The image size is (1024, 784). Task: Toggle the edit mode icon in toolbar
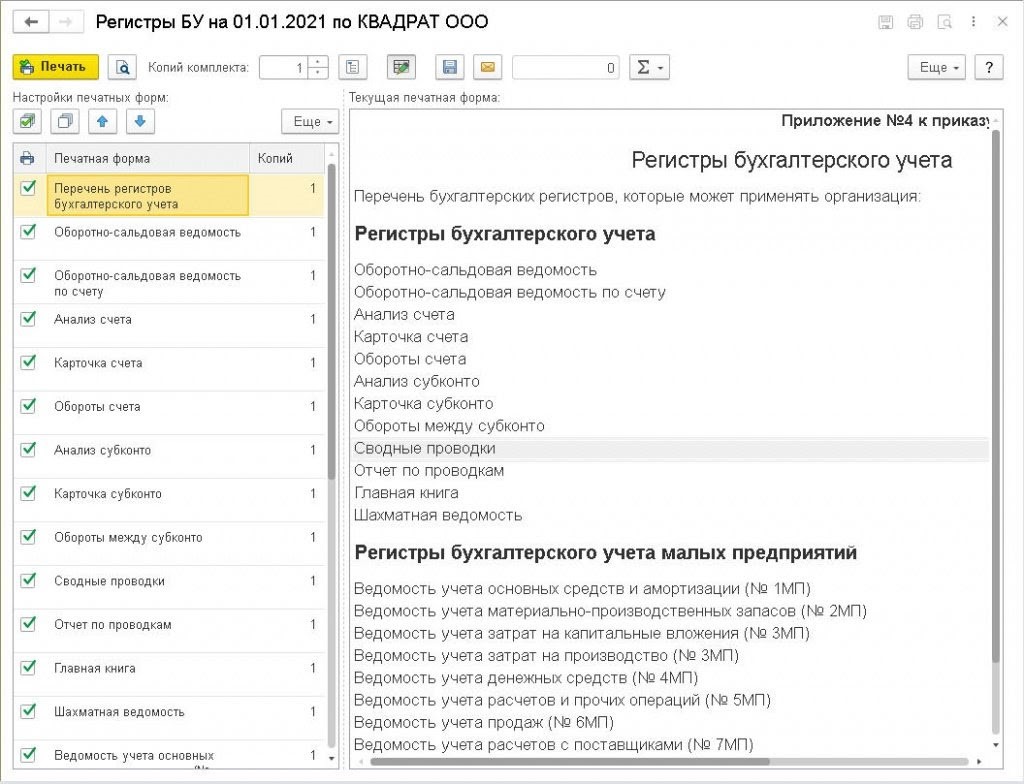point(402,67)
